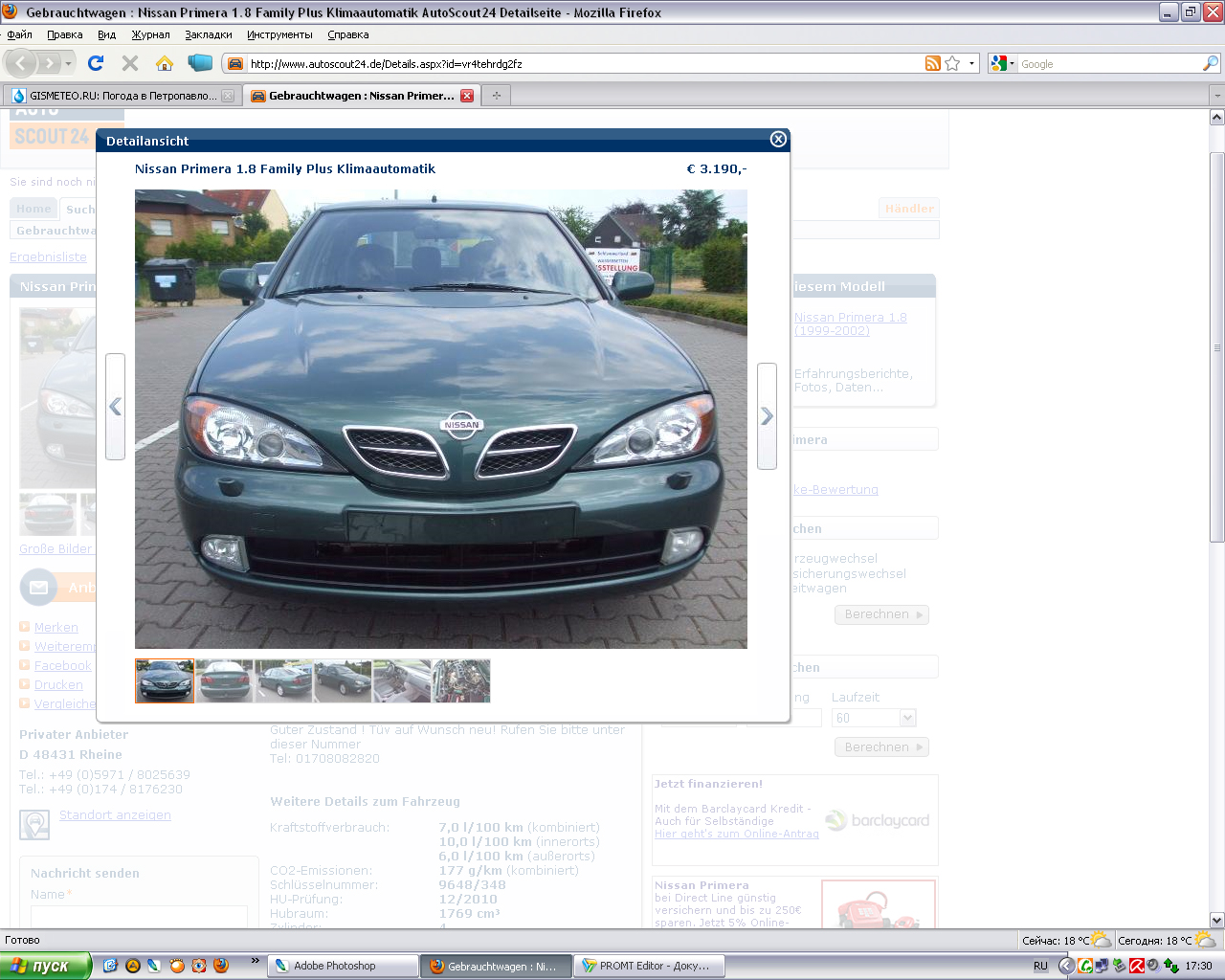Select the fifth thumbnail showing the interior

[402, 681]
